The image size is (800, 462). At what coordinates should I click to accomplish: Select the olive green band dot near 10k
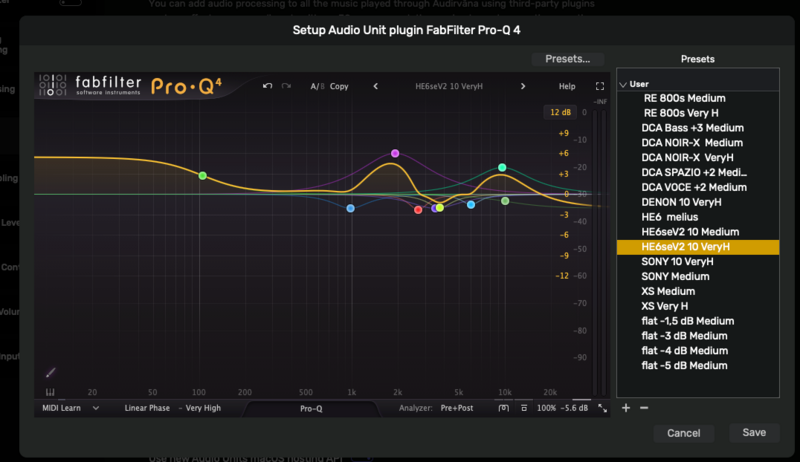pyautogui.click(x=505, y=201)
